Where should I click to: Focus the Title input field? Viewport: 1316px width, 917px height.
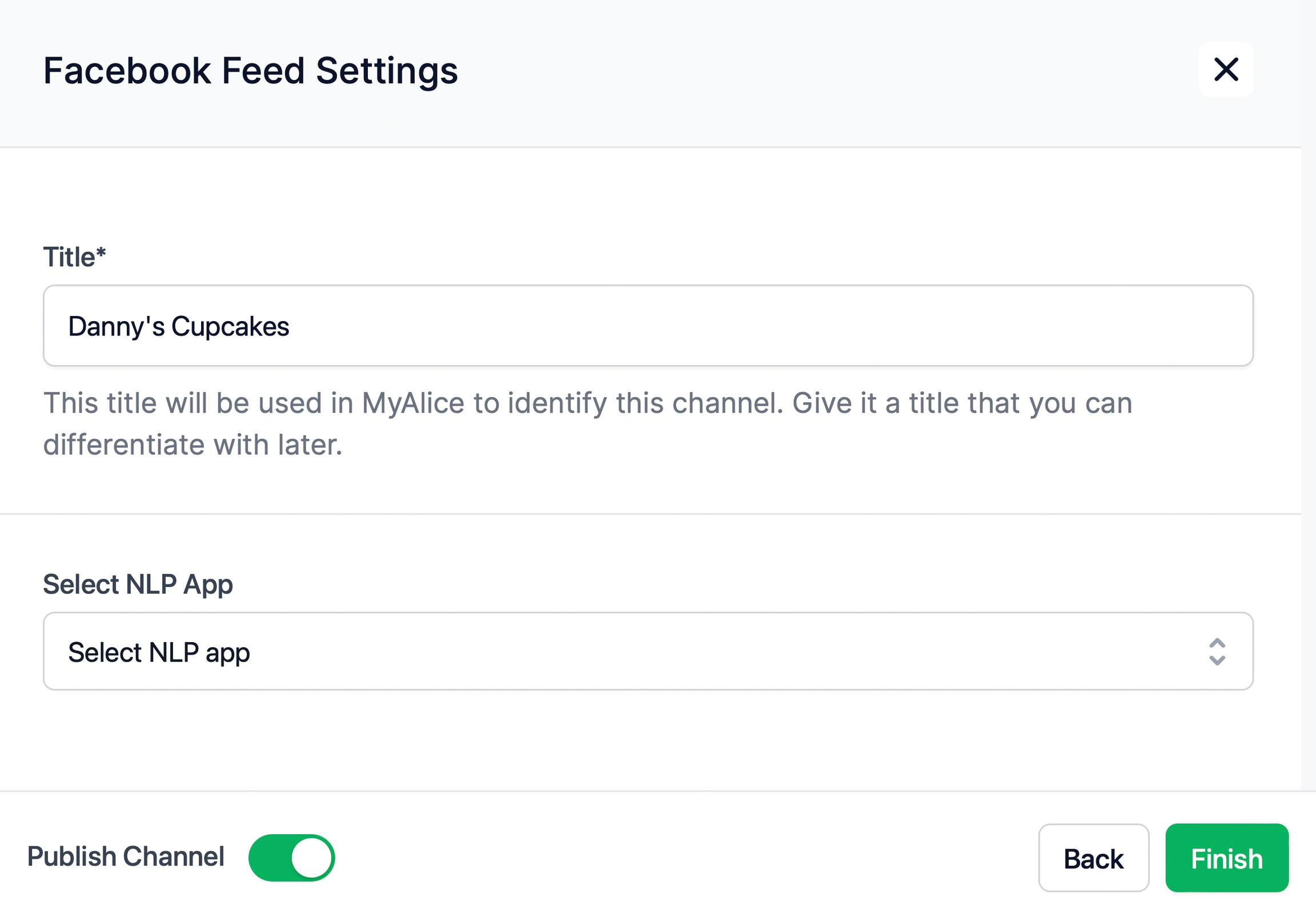(x=648, y=325)
